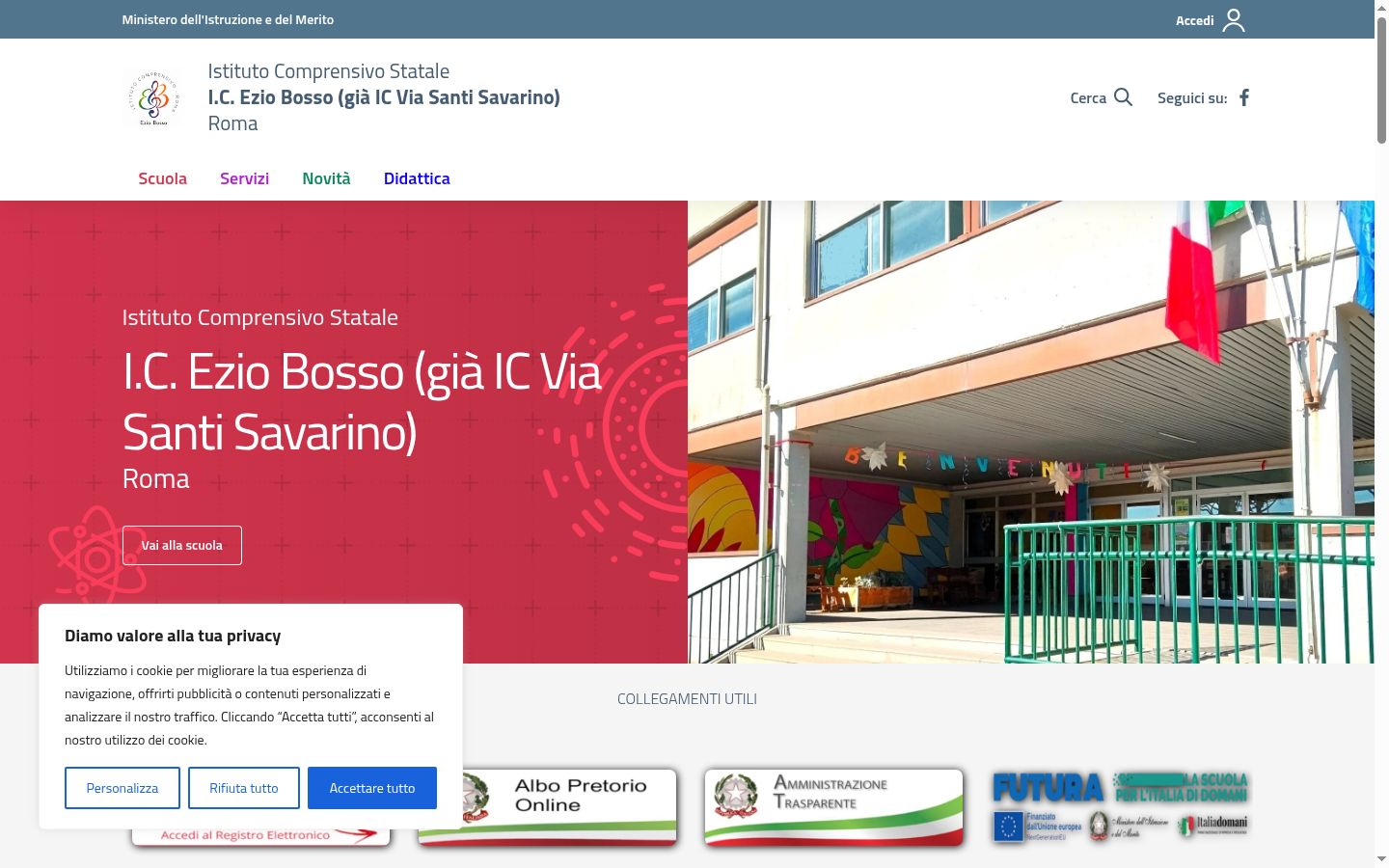This screenshot has width=1389, height=868.
Task: Click the scrollbar down arrow
Action: tap(1381, 859)
